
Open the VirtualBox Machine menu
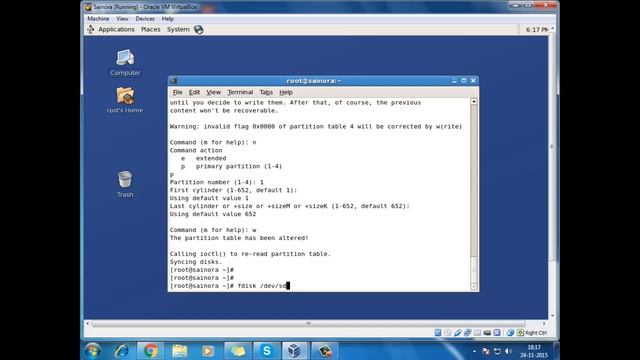pos(98,19)
